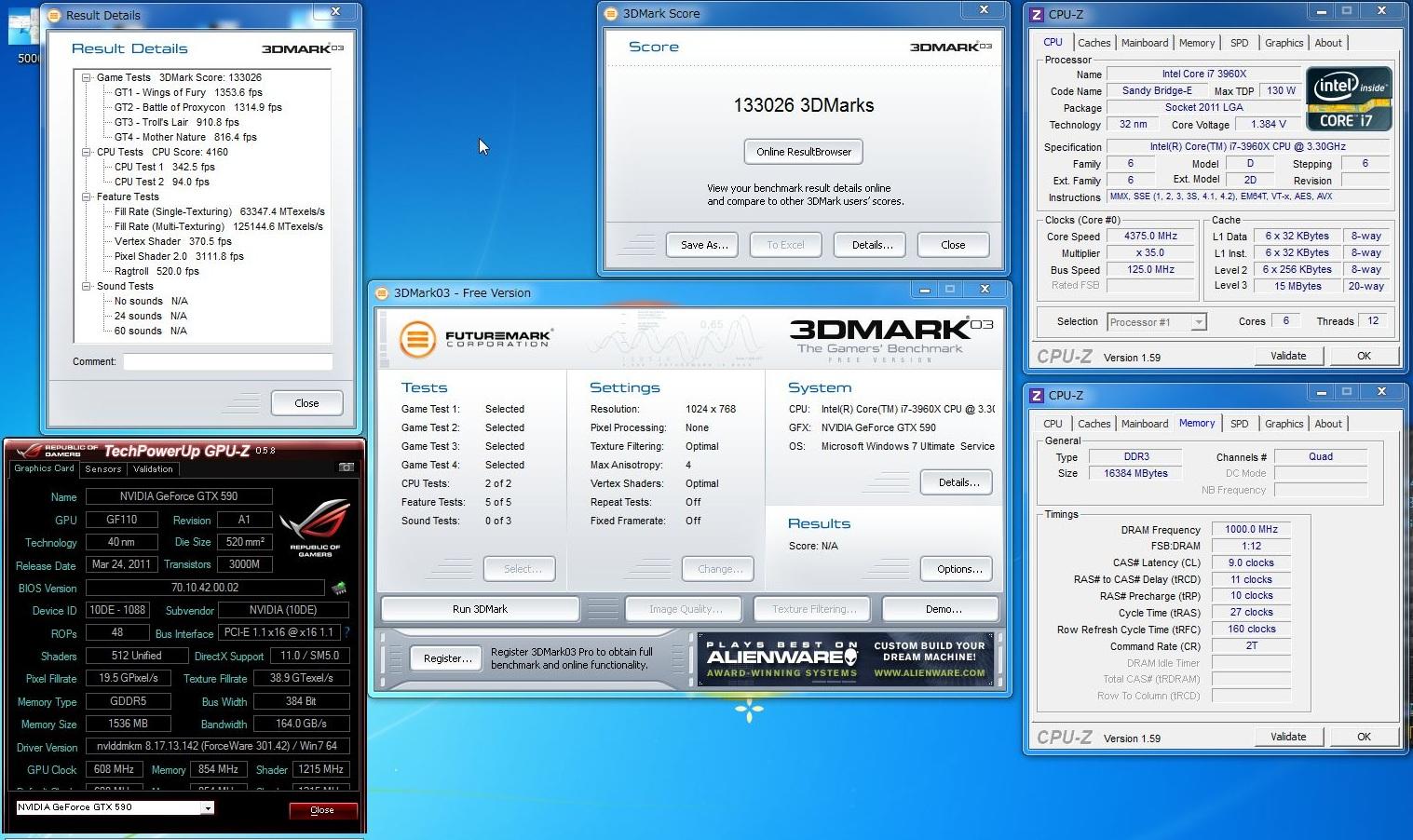Select the Pixel Shader 2.0 row
The width and height of the screenshot is (1413, 840).
(x=179, y=256)
